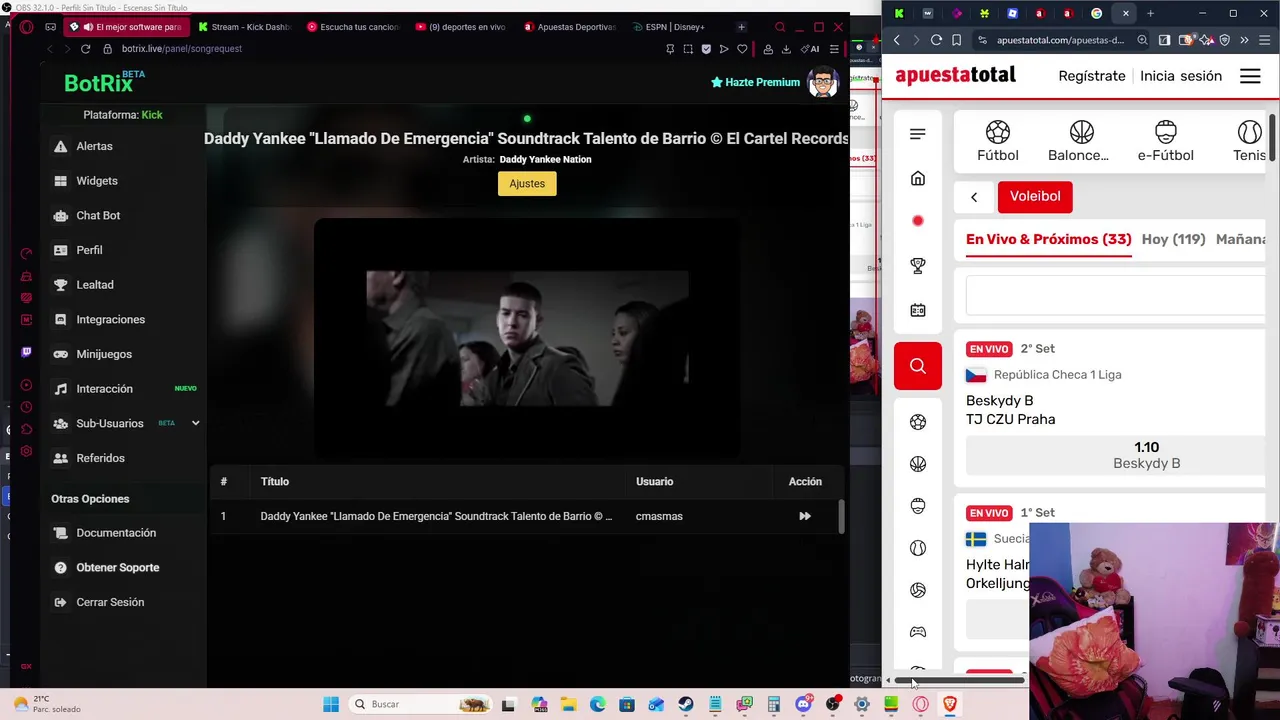Select the Baloncesto sport category

click(1080, 141)
